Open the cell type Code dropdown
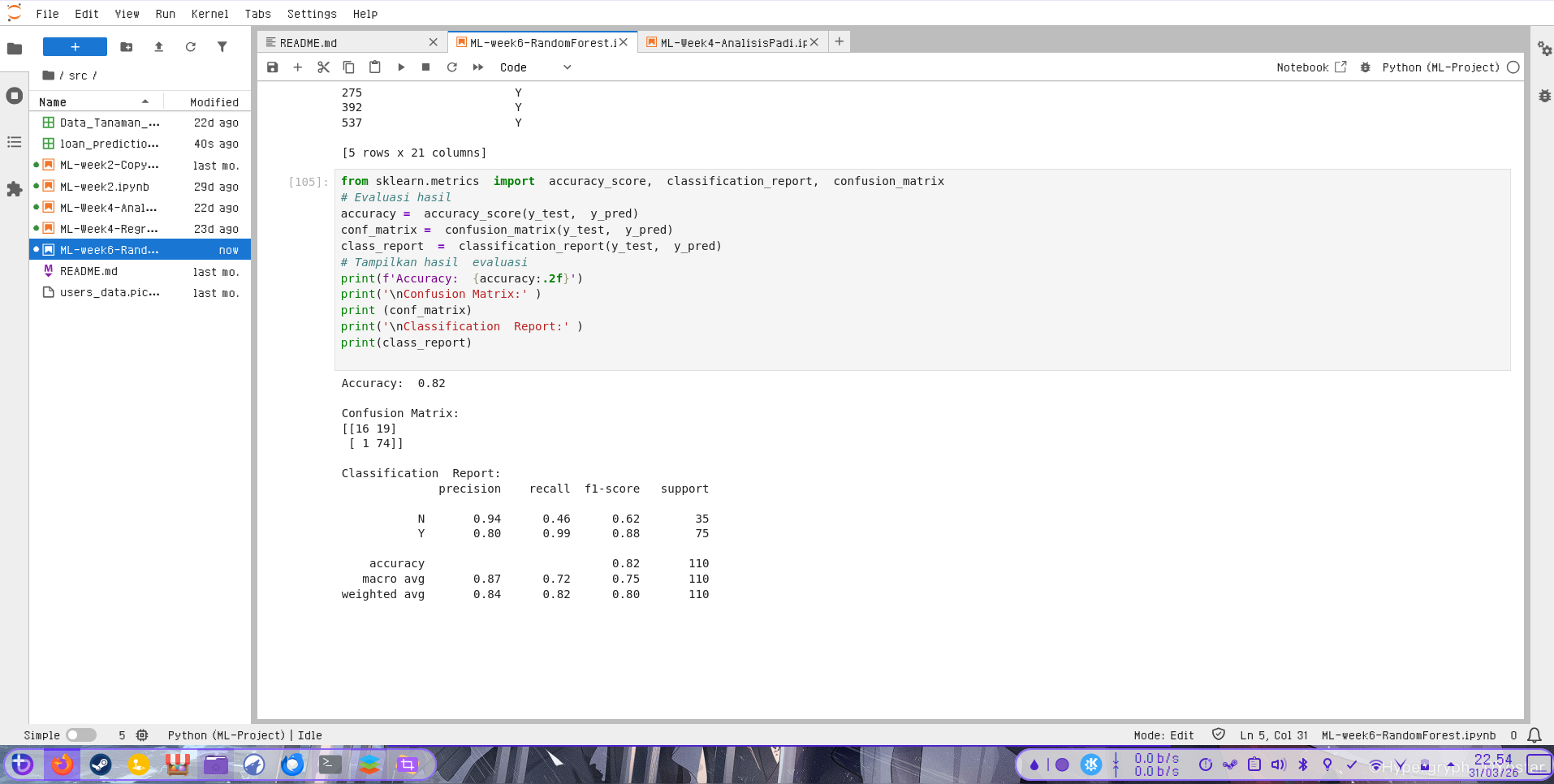The image size is (1554, 784). pyautogui.click(x=535, y=67)
